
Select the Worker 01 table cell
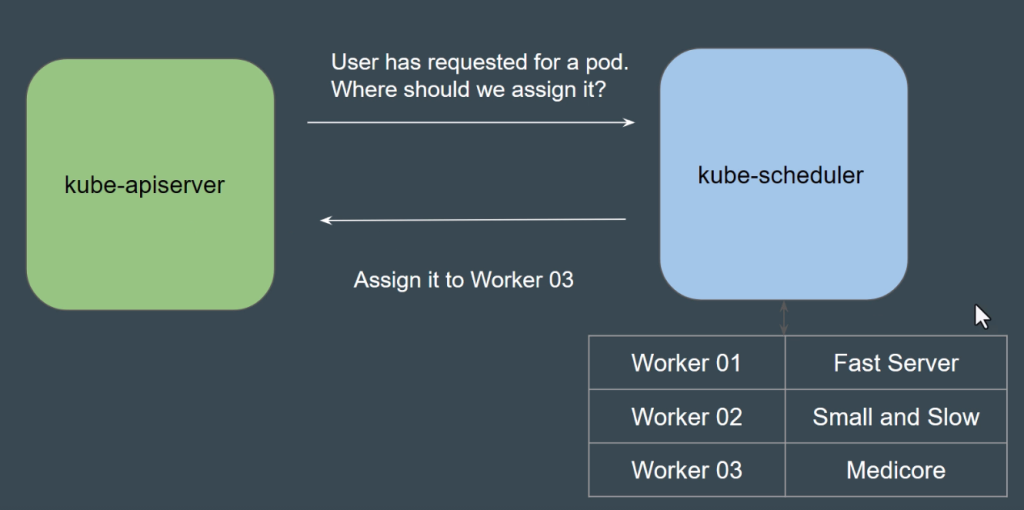[x=686, y=363]
